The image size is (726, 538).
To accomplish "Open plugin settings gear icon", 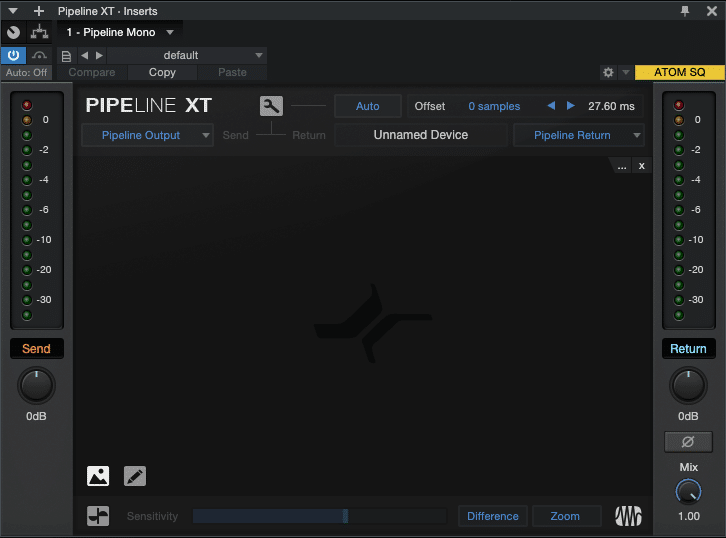I will [x=607, y=73].
